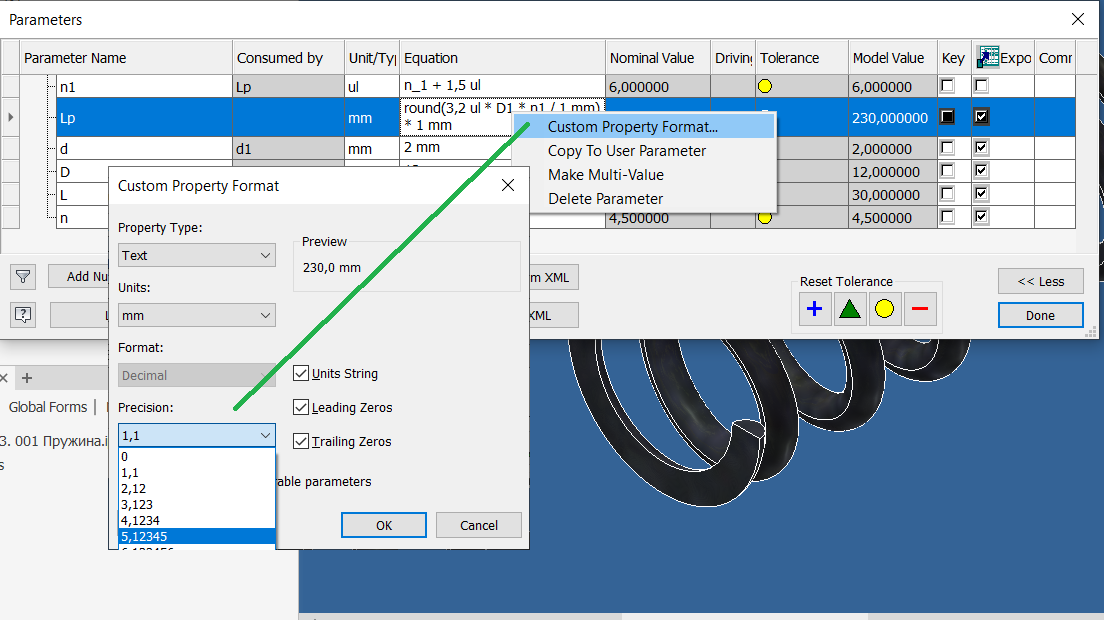
Task: Click the yellow circle tolerance icon
Action: coord(885,309)
